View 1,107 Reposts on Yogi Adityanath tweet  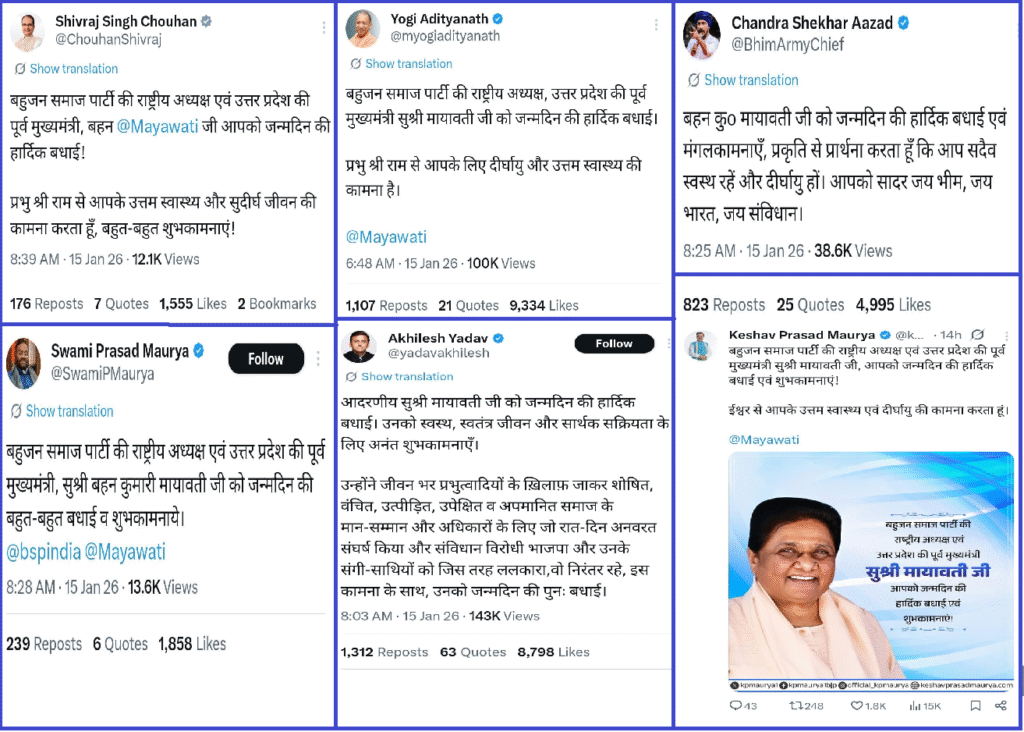click(386, 305)
